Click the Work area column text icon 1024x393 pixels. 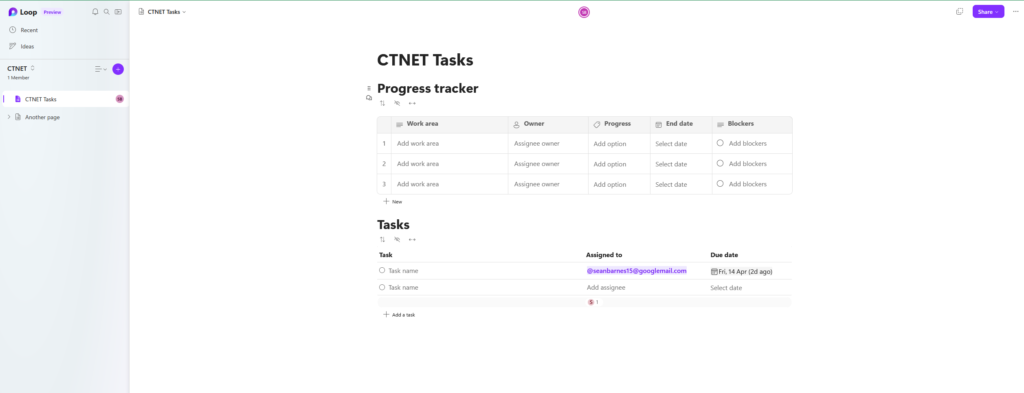point(400,124)
